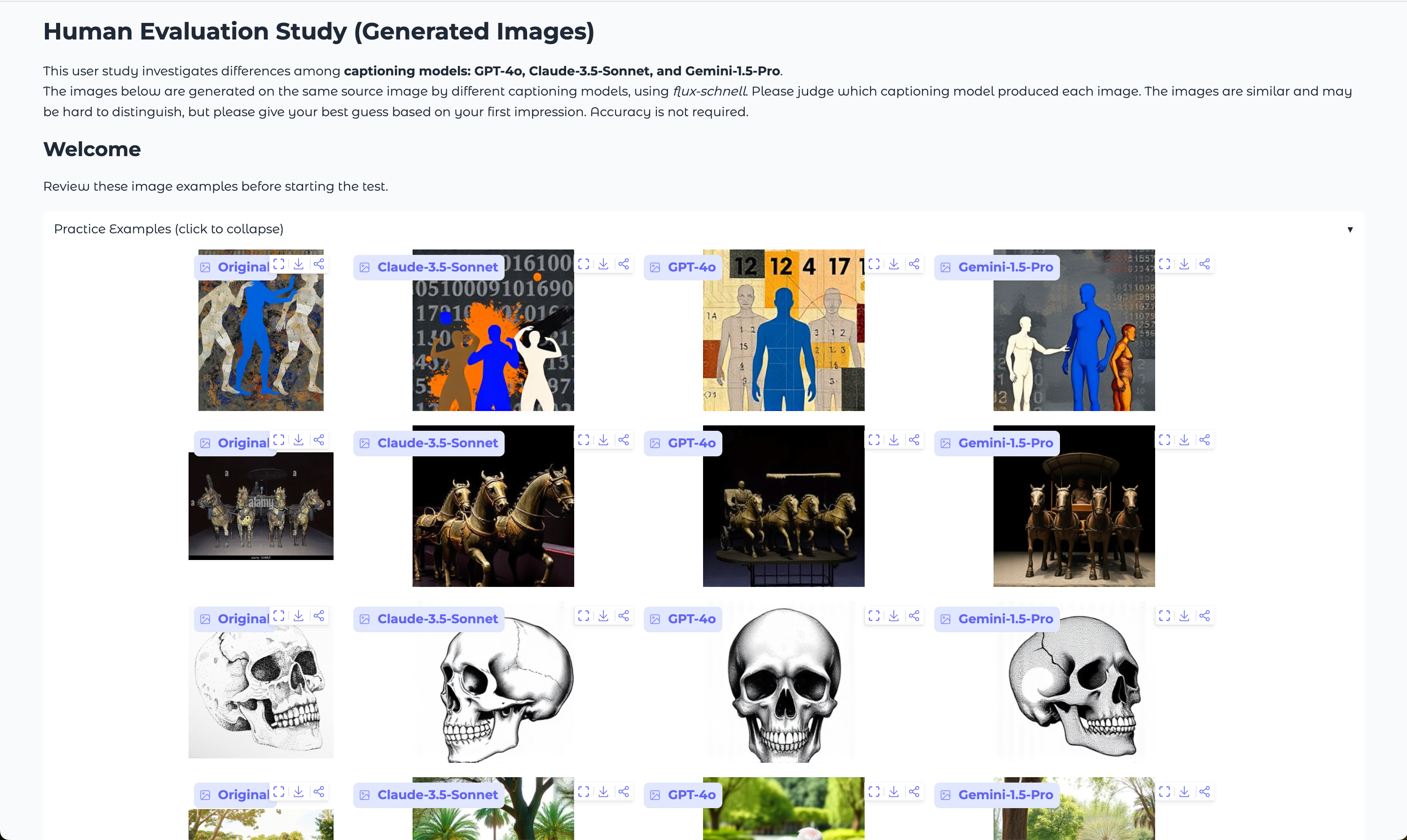Screen dimensions: 1407x840
Task: Download the fourth-row GPT-4o garden image
Action: click(893, 792)
